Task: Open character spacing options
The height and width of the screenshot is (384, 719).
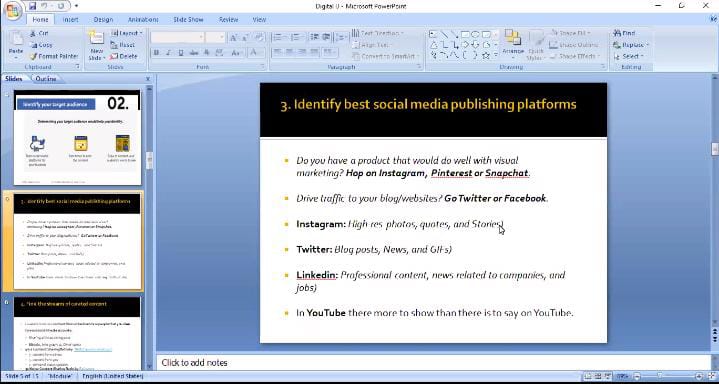Action: [219, 53]
